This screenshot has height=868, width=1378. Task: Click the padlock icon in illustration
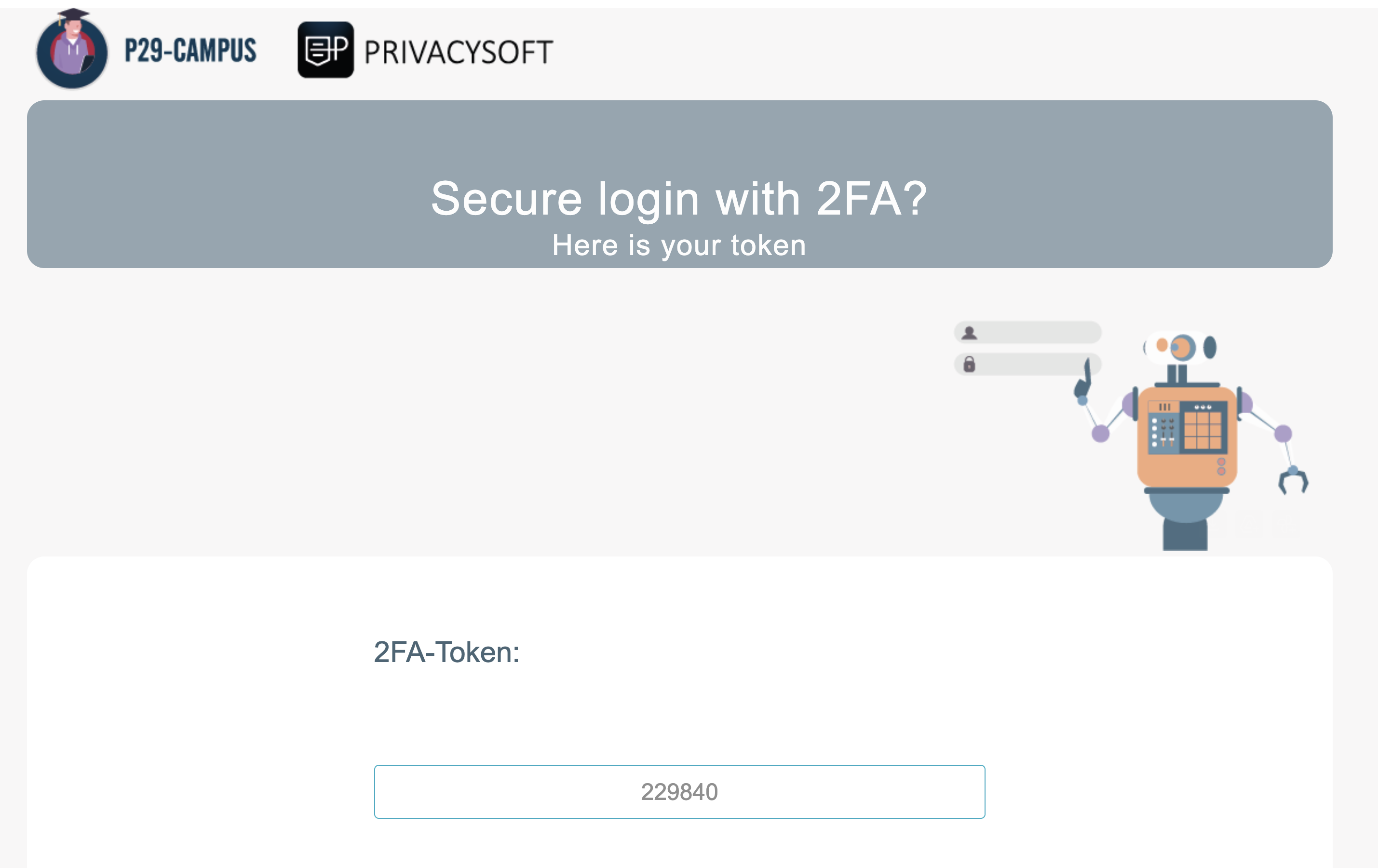[x=970, y=364]
